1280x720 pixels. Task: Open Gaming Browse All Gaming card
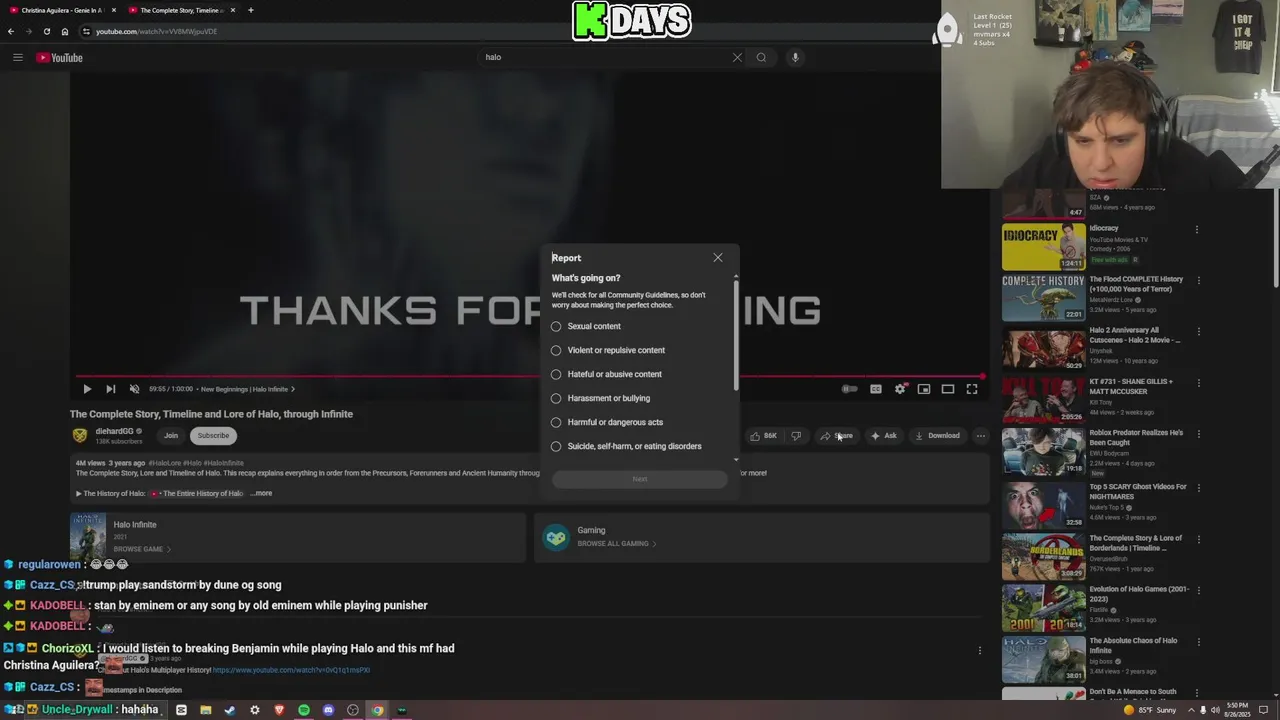pos(761,538)
